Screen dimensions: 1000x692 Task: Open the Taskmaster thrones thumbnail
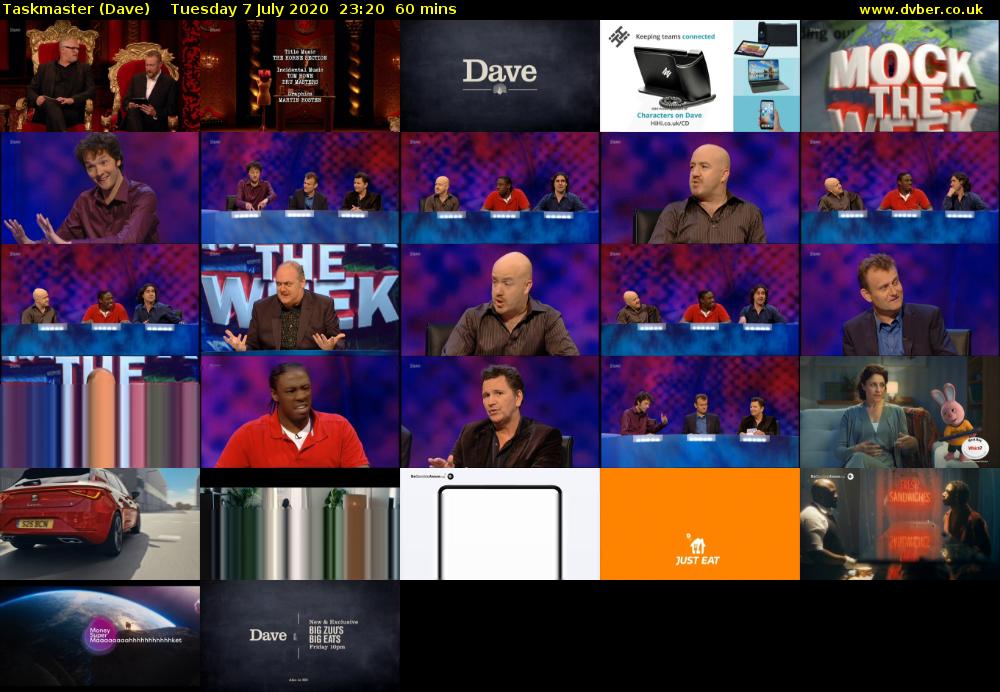click(100, 76)
